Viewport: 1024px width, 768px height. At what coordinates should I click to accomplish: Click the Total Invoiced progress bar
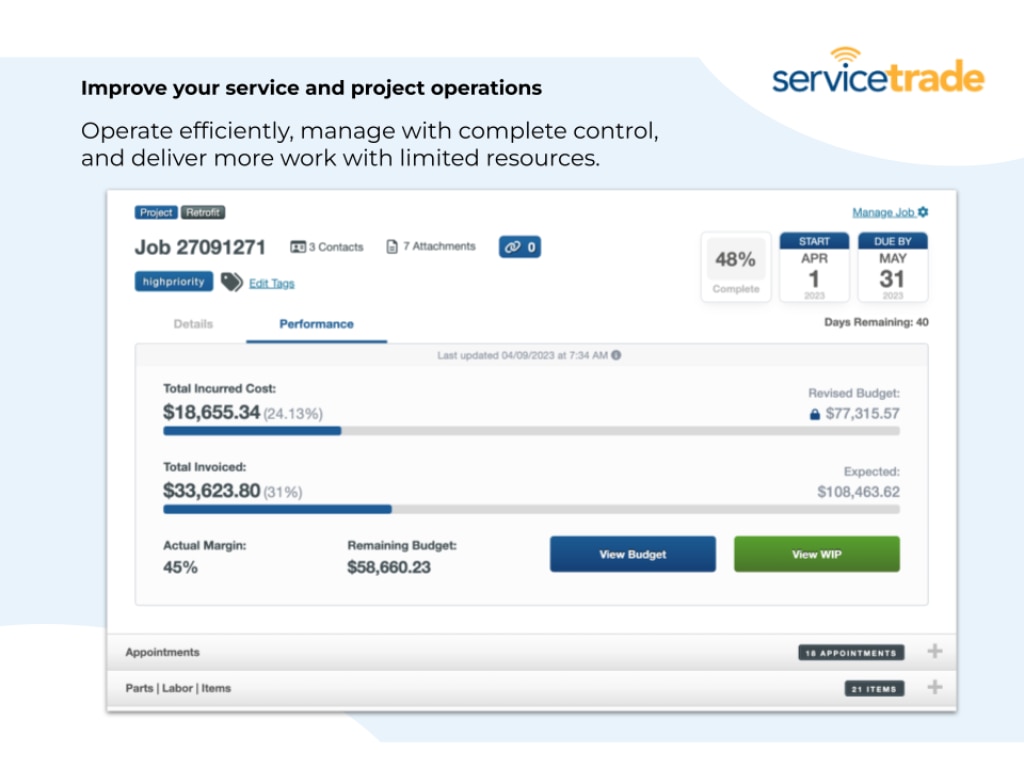click(531, 509)
